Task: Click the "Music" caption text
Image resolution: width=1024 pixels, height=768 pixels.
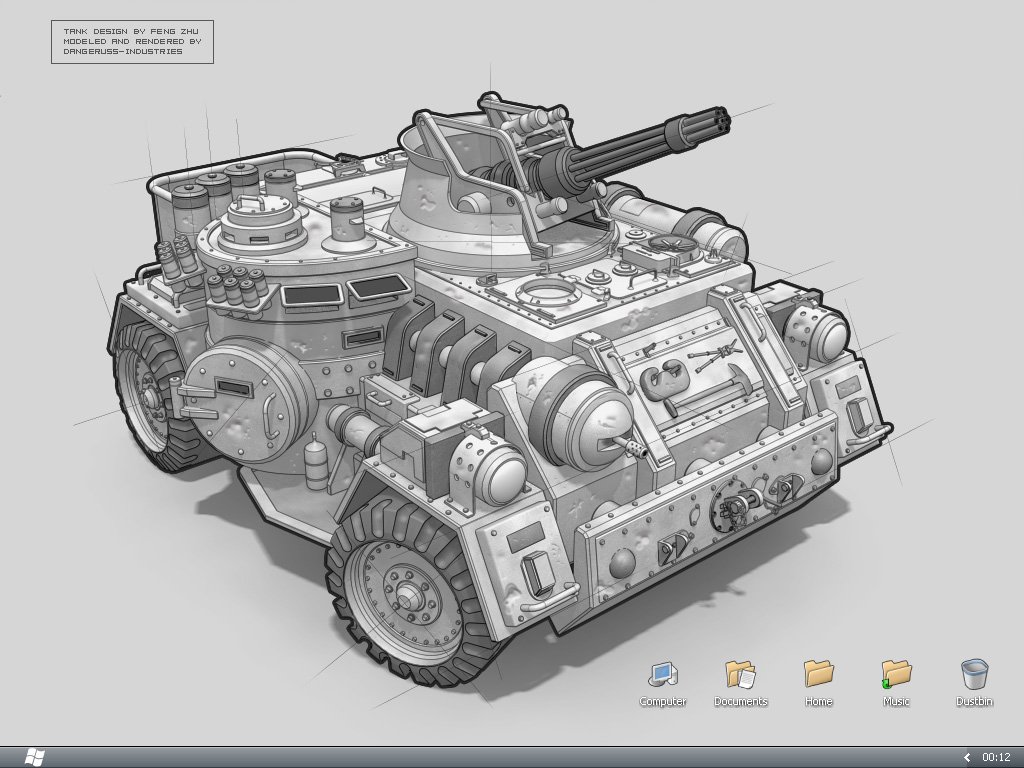Action: (x=896, y=702)
